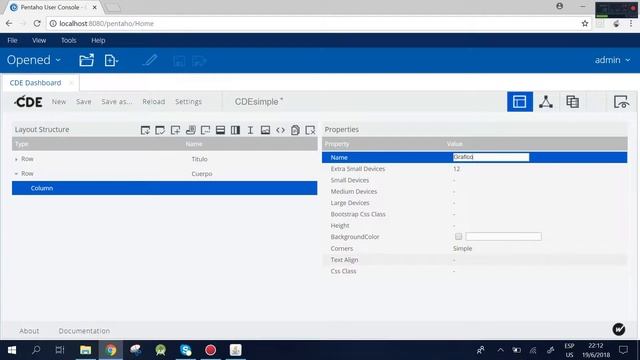Click the CDE New button
This screenshot has width=640, height=360.
59,102
